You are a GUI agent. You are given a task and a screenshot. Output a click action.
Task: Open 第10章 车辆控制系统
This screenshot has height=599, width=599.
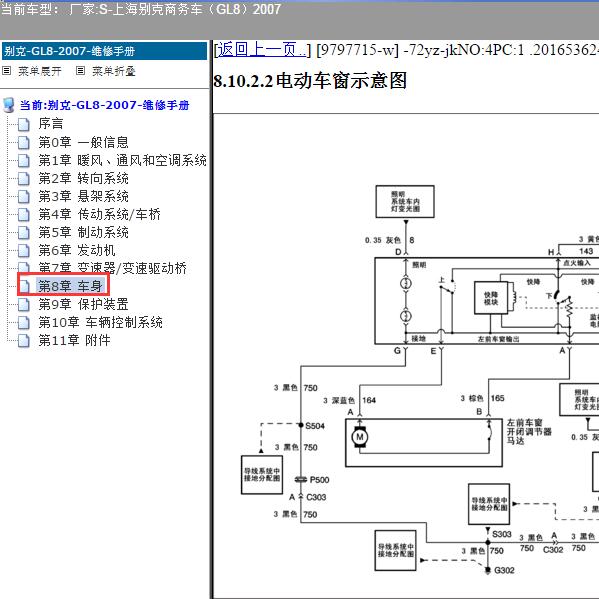point(100,322)
